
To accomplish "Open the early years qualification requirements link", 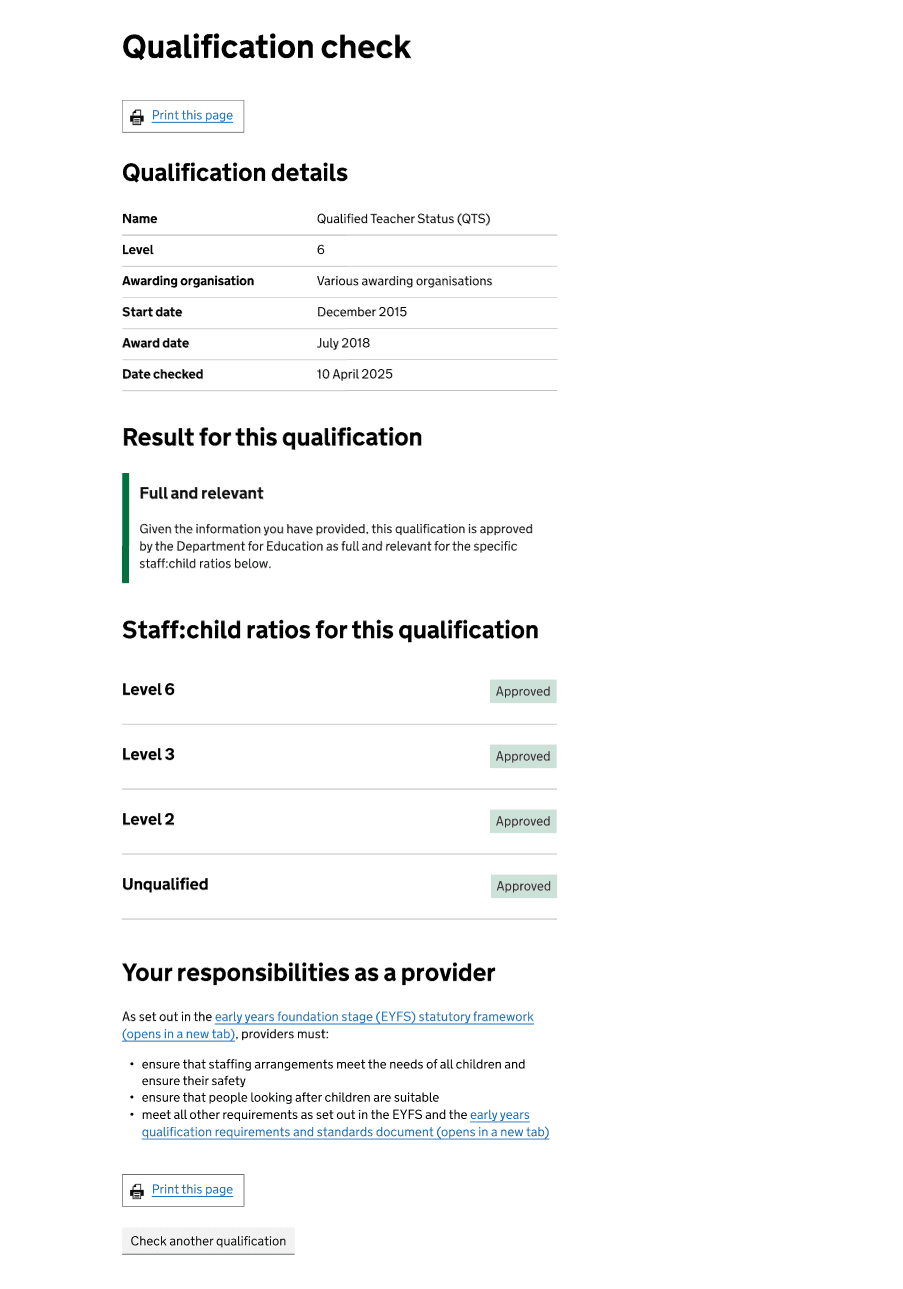I will pyautogui.click(x=344, y=1131).
